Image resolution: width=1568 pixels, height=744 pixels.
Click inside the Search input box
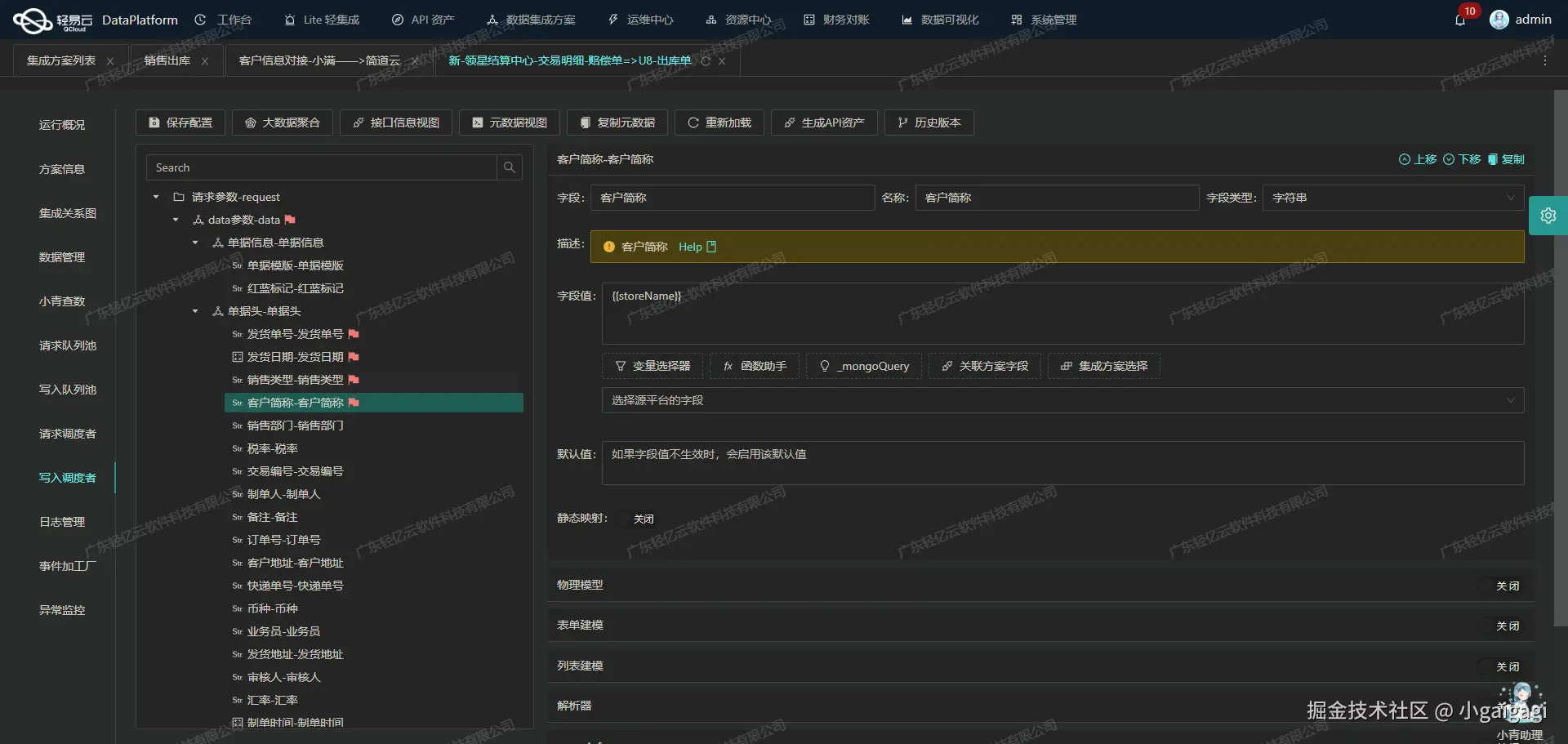tap(318, 167)
